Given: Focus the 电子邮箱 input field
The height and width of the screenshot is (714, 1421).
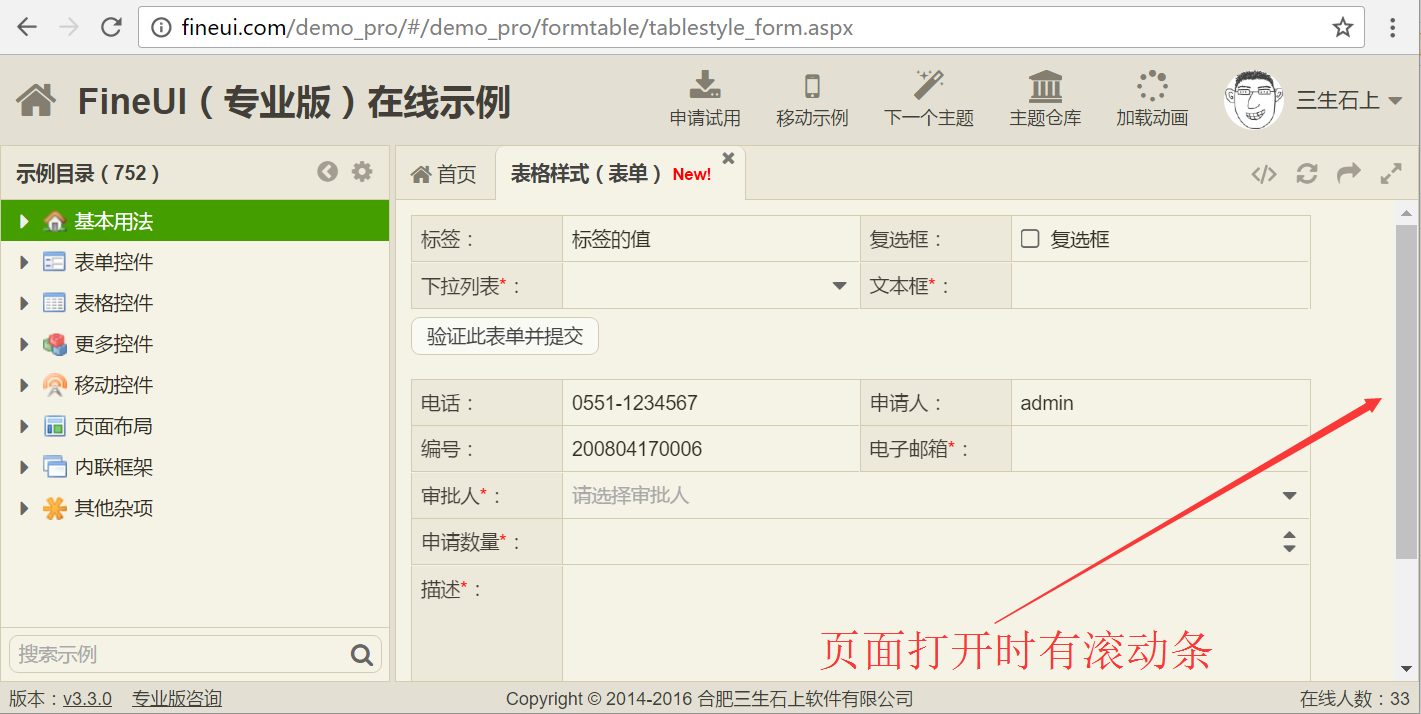Looking at the screenshot, I should [x=1160, y=449].
